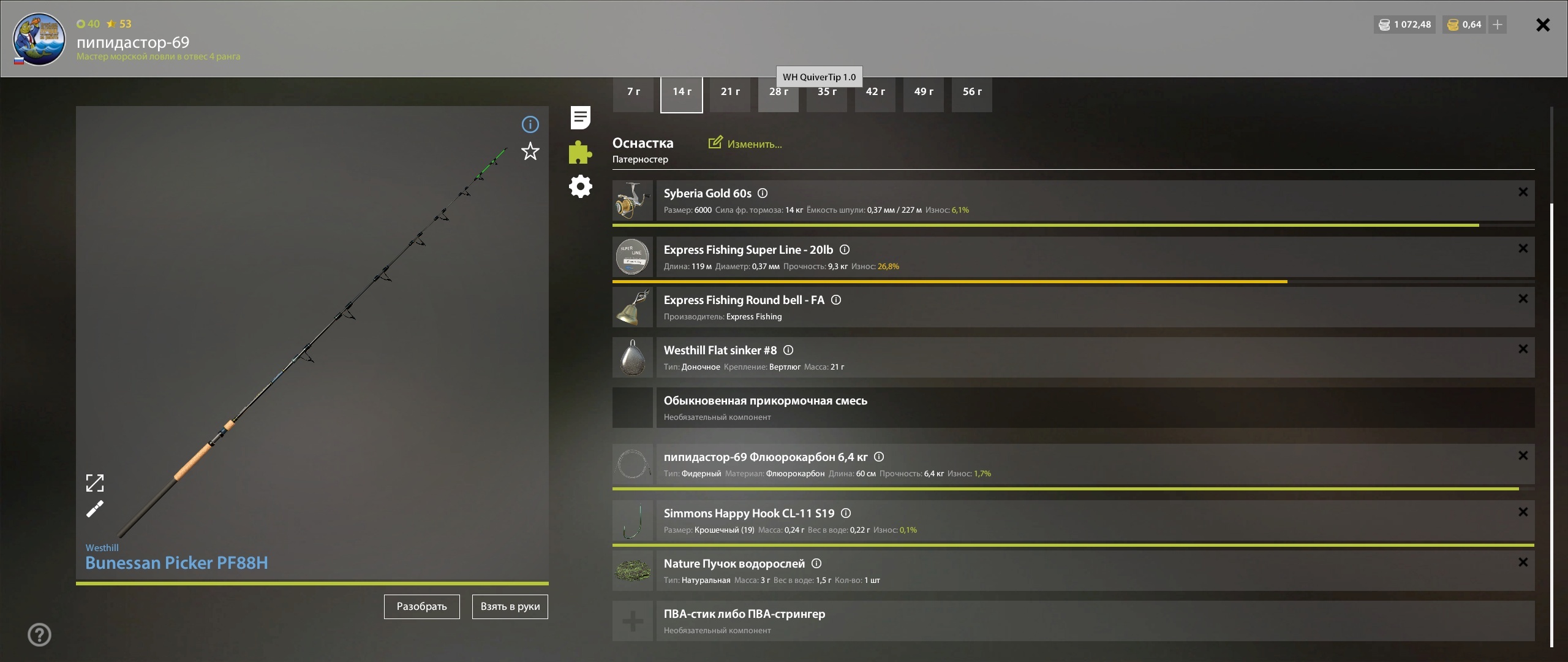Open the Изменить... rig link
Screen dimensions: 1568x662
pyautogui.click(x=745, y=143)
